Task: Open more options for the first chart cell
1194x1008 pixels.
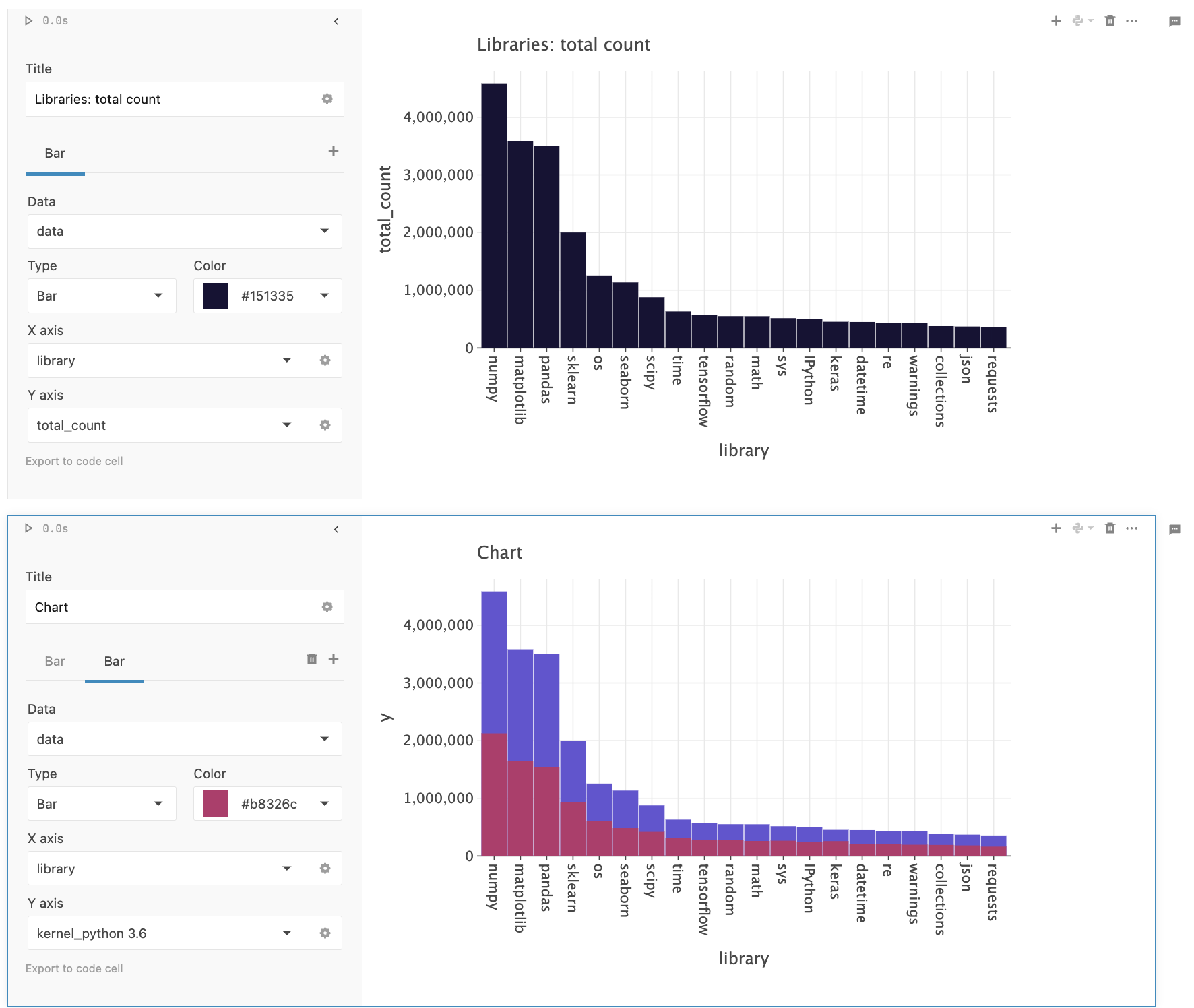Action: coord(1132,21)
